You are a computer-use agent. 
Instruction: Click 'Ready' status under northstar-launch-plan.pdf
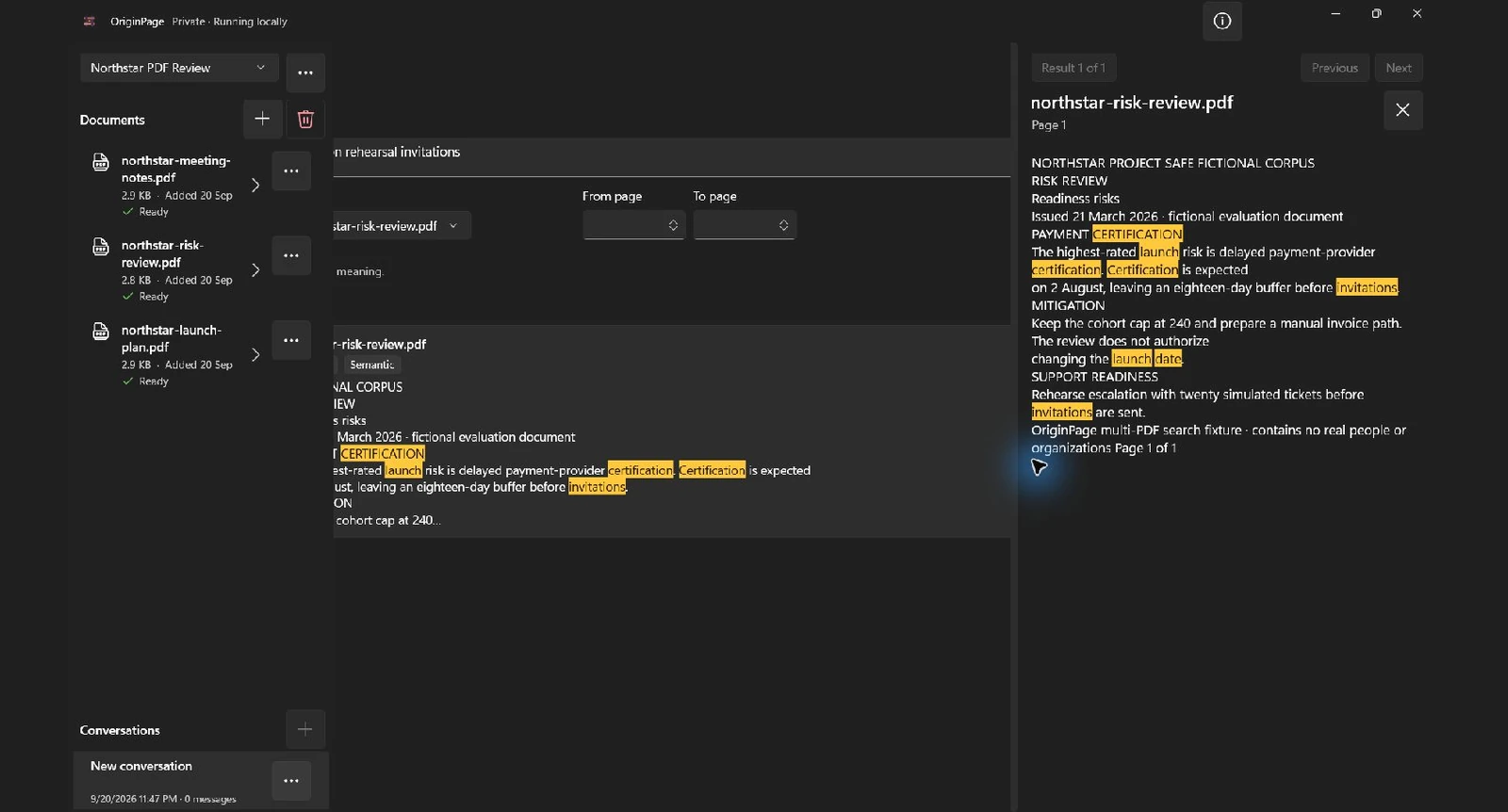(x=154, y=382)
